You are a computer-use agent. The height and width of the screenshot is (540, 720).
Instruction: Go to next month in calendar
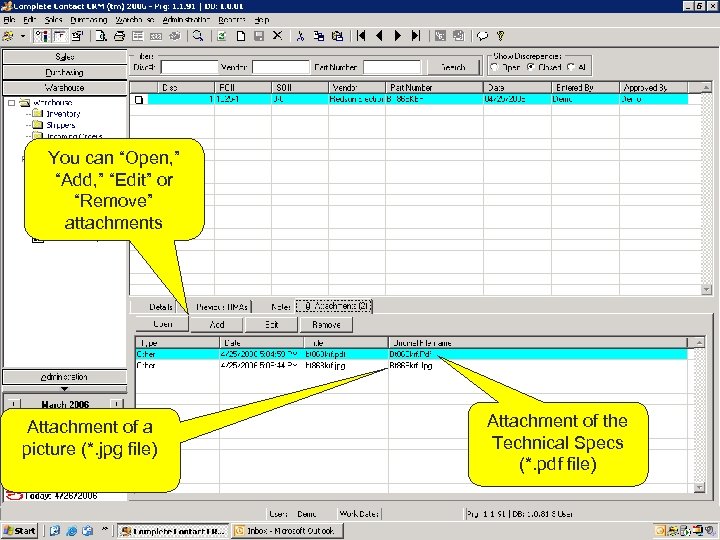(x=117, y=404)
